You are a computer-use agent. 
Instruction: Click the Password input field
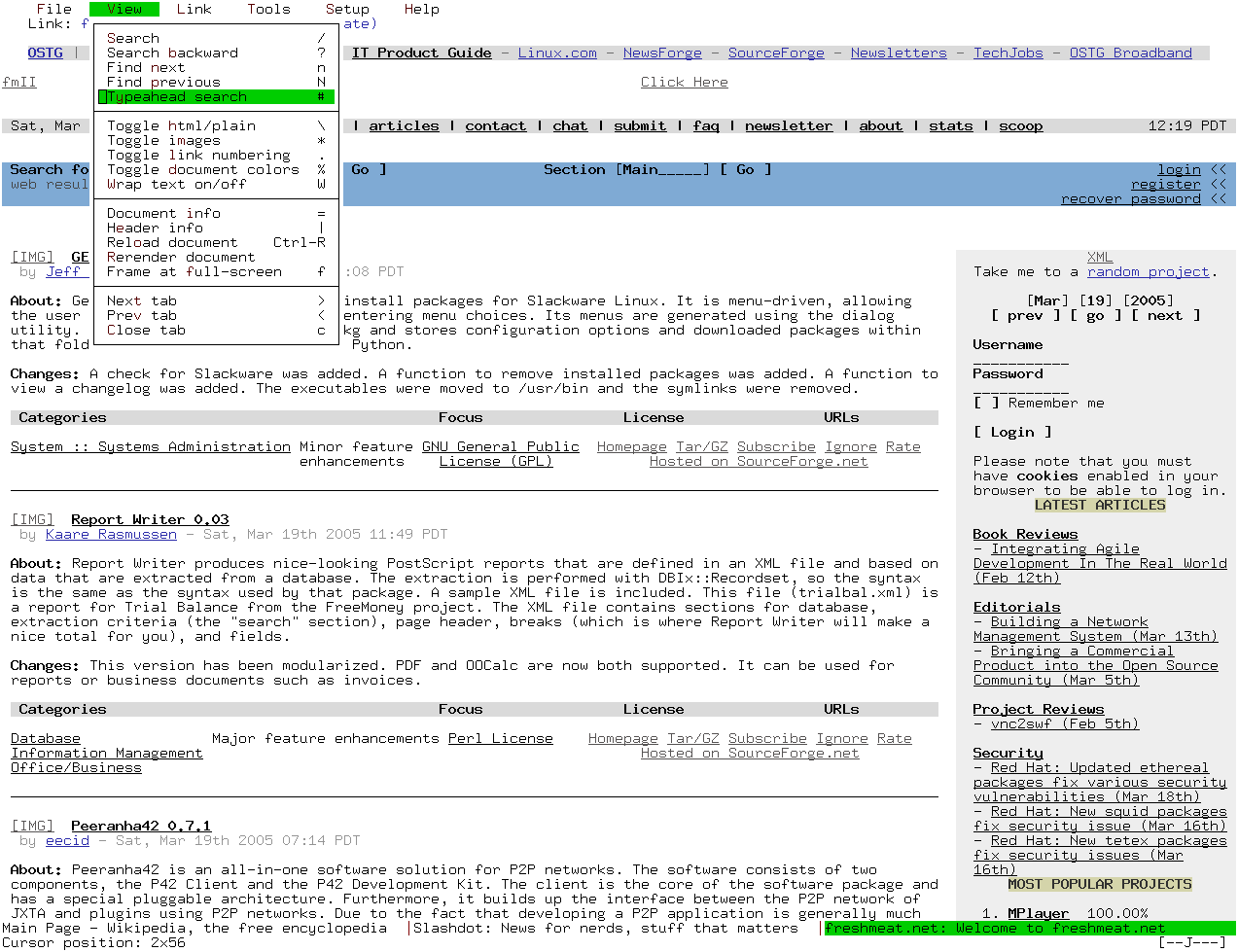point(1021,389)
